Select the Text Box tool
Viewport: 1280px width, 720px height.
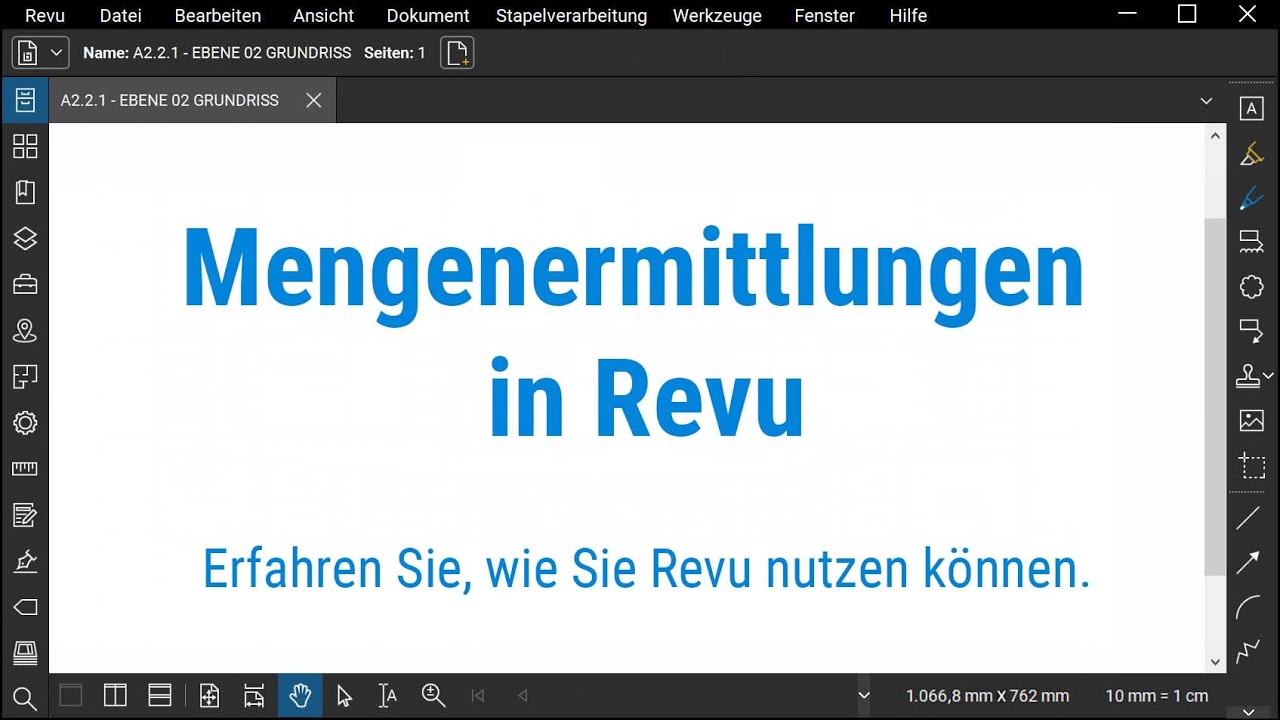1251,109
